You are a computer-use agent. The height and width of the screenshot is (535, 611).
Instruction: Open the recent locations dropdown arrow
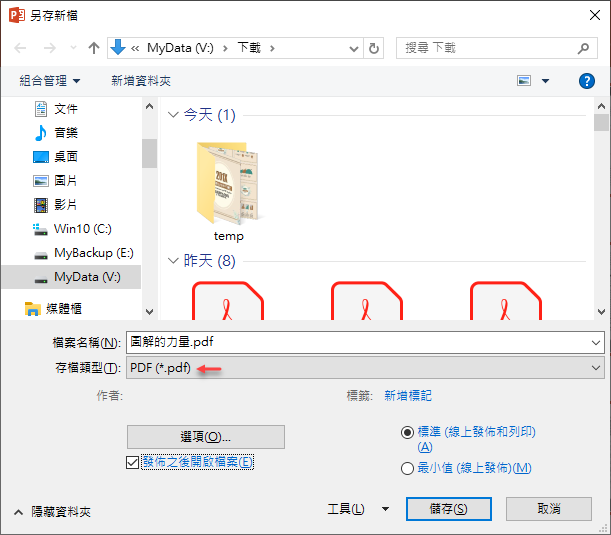[73, 48]
